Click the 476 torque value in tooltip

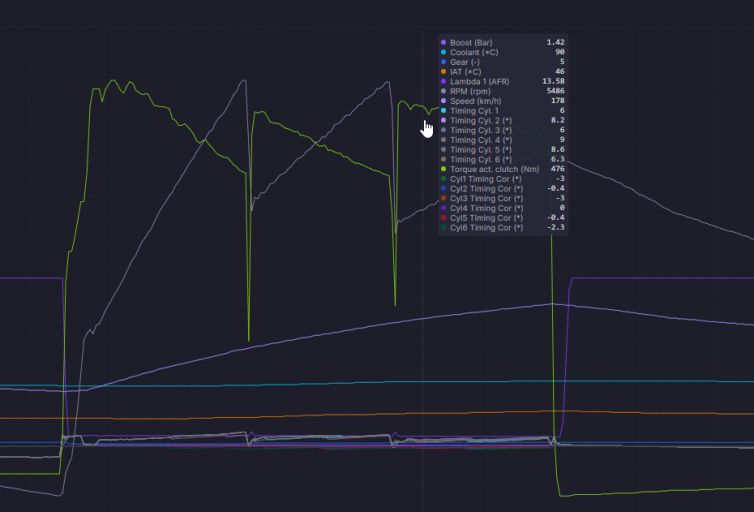click(x=558, y=169)
